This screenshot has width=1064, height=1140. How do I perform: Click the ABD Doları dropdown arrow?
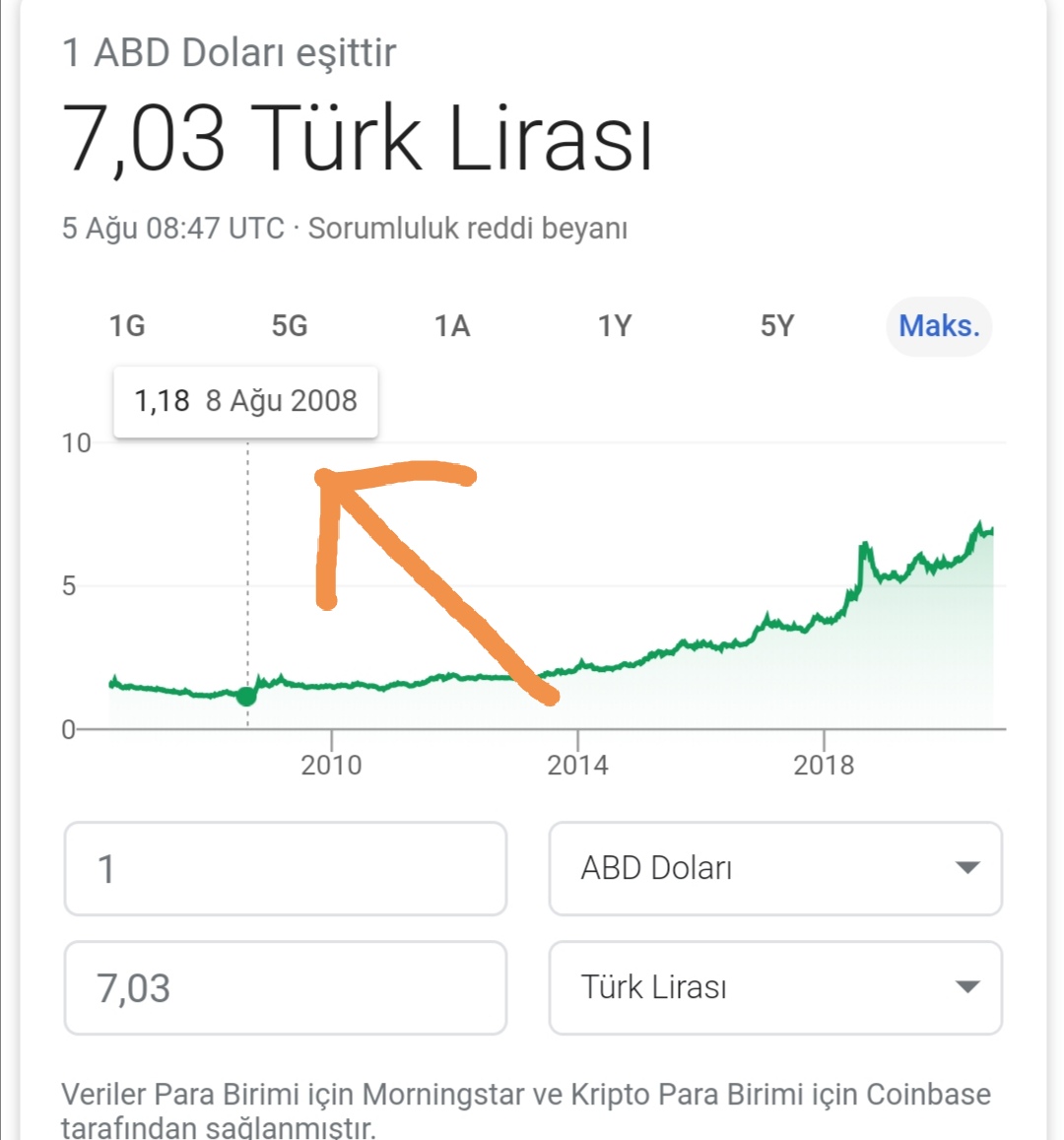[x=967, y=868]
